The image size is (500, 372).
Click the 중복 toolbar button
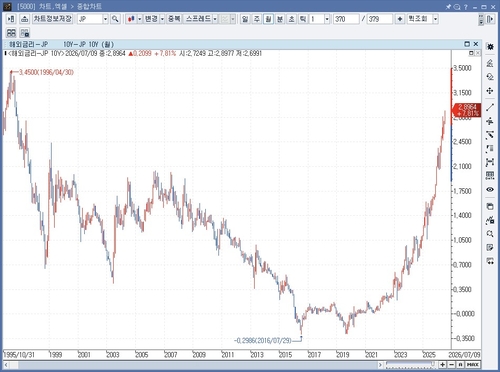coord(174,19)
